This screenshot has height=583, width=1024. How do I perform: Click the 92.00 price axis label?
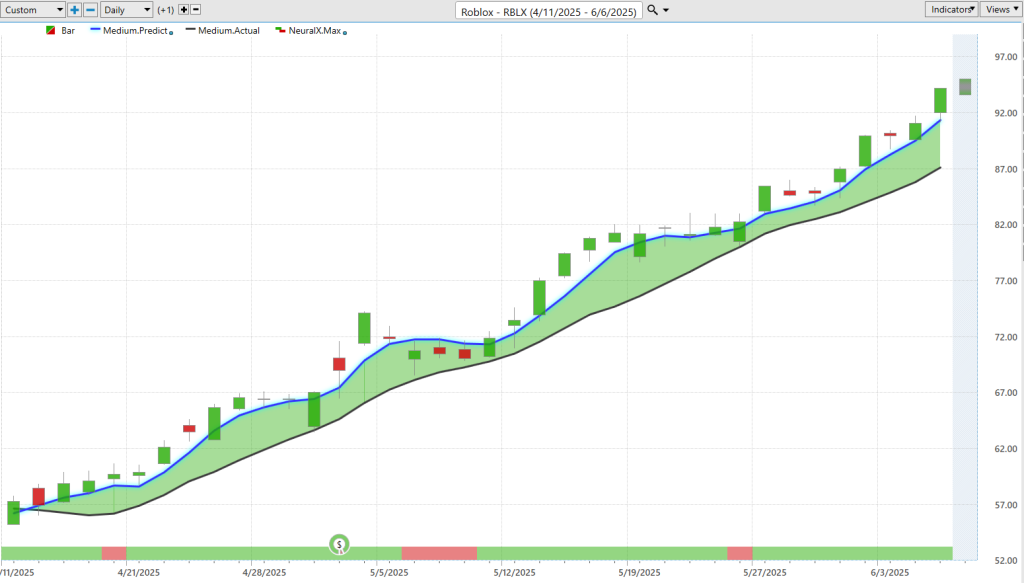(1006, 113)
